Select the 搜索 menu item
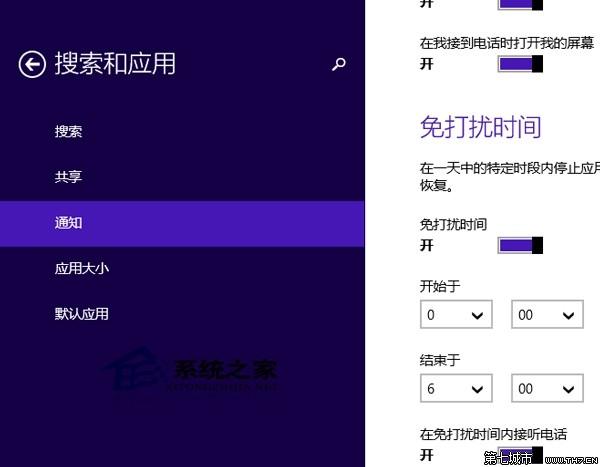This screenshot has height=467, width=600. click(68, 131)
